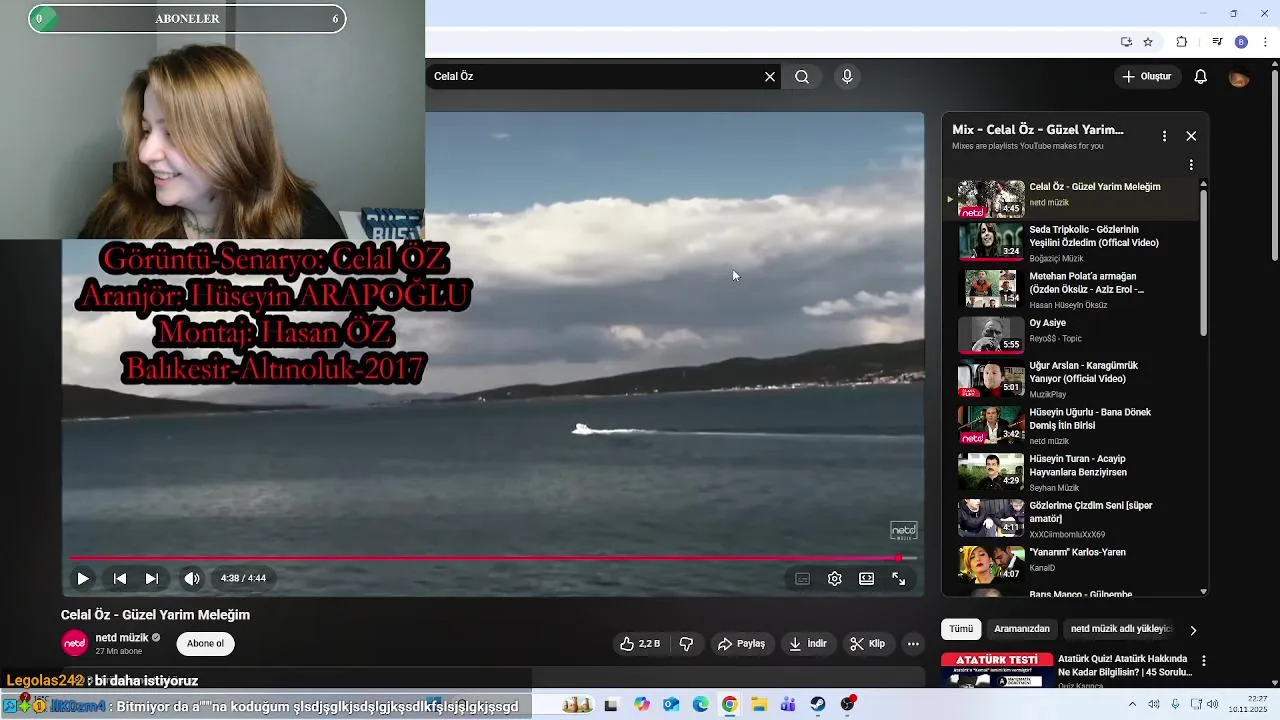
Task: Open Outlook from the taskbar
Action: [671, 705]
